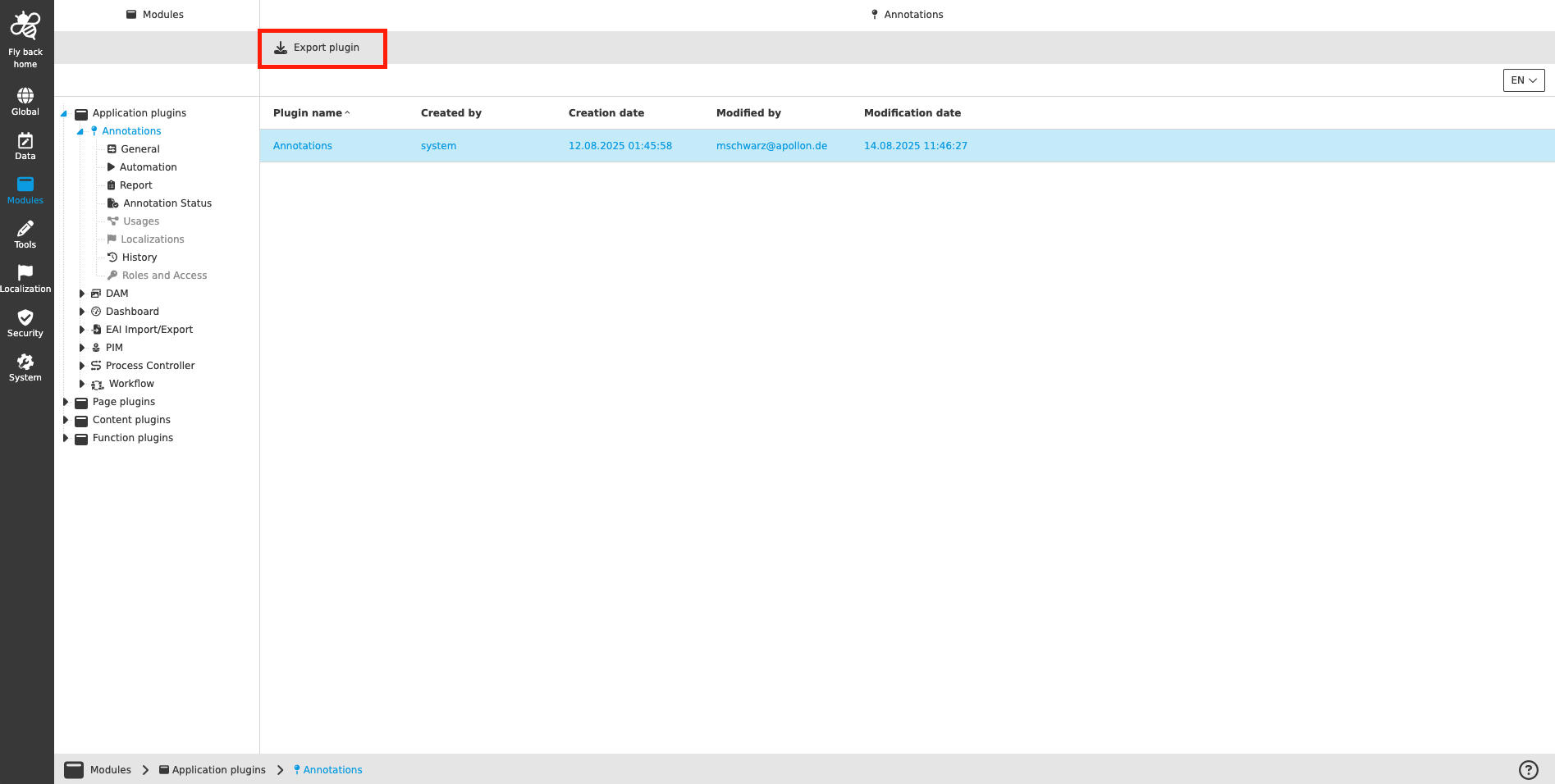Click the Export plugin button
Image resolution: width=1555 pixels, height=784 pixels.
coord(322,48)
